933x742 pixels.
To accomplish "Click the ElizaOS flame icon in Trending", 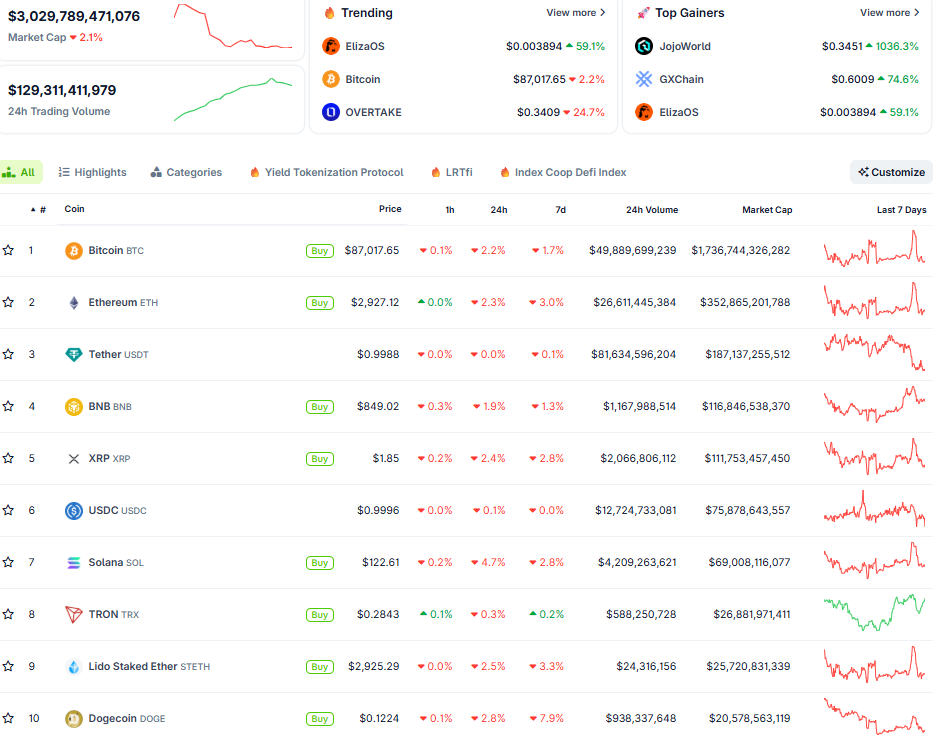I will 330,46.
